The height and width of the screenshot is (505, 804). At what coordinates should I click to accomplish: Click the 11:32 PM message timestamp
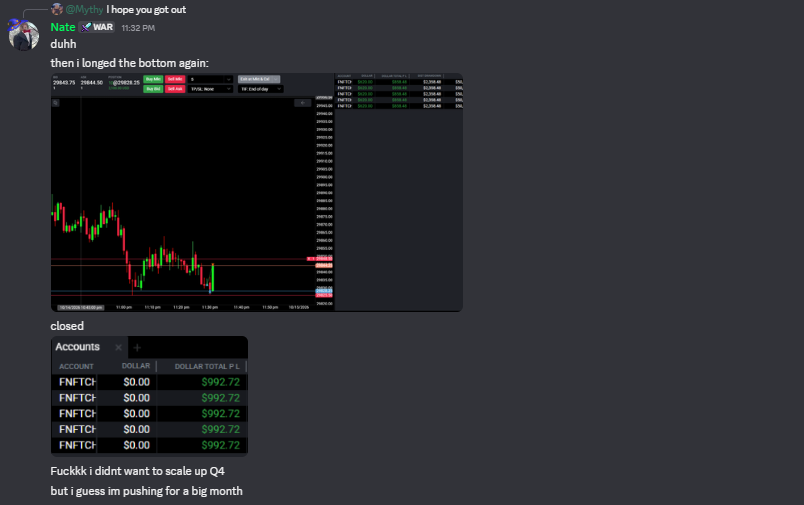138,28
